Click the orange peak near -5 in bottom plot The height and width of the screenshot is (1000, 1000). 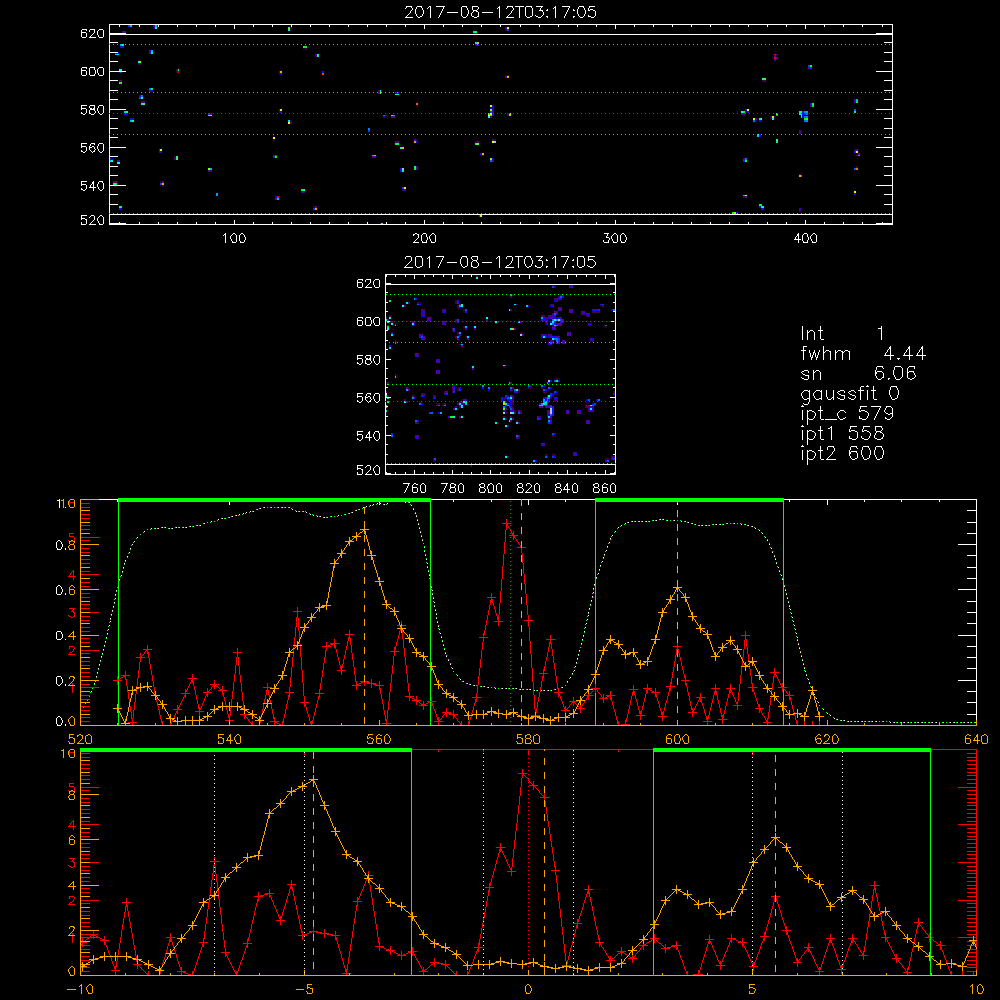pos(313,780)
